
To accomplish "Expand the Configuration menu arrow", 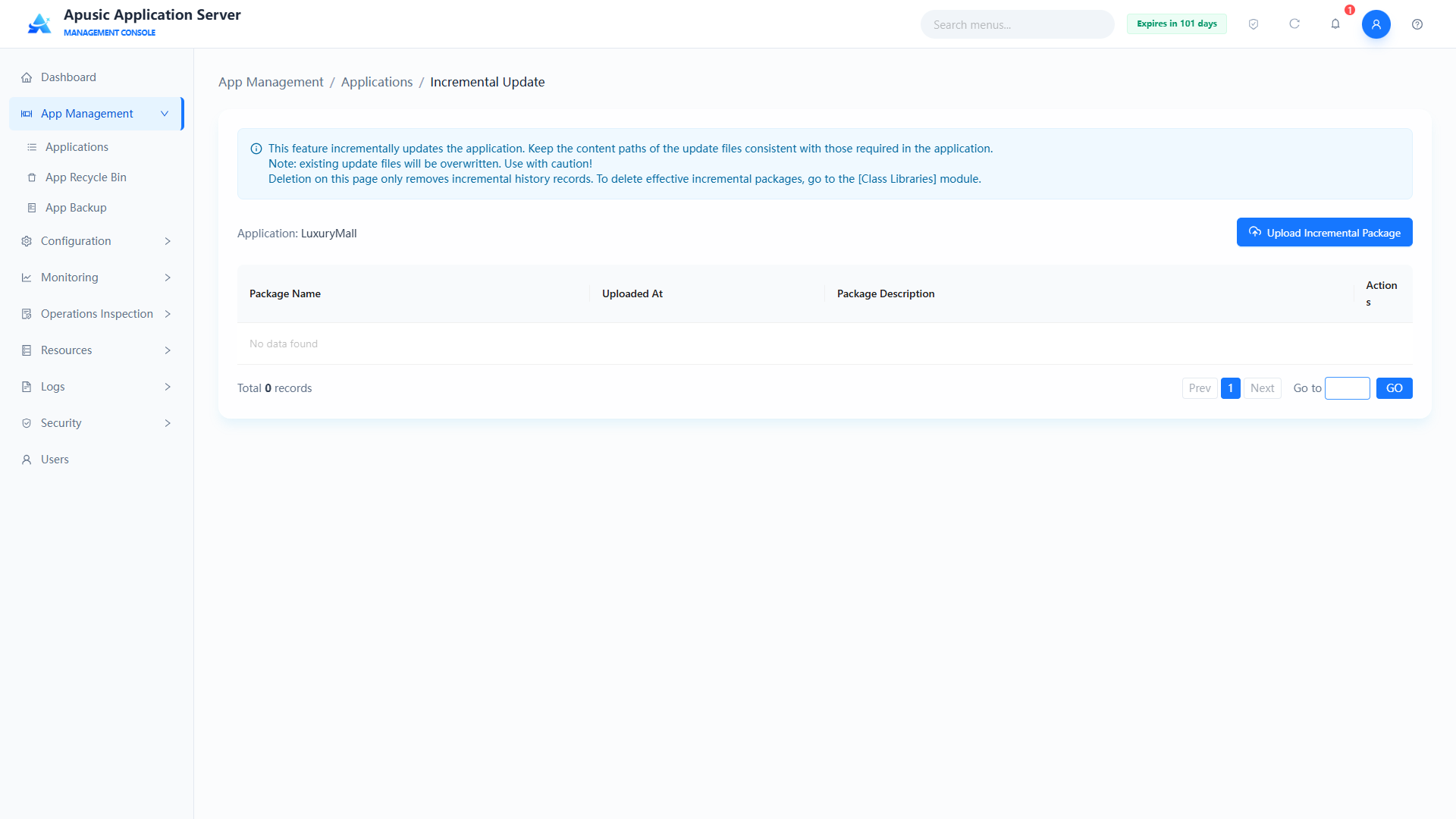I will tap(168, 241).
